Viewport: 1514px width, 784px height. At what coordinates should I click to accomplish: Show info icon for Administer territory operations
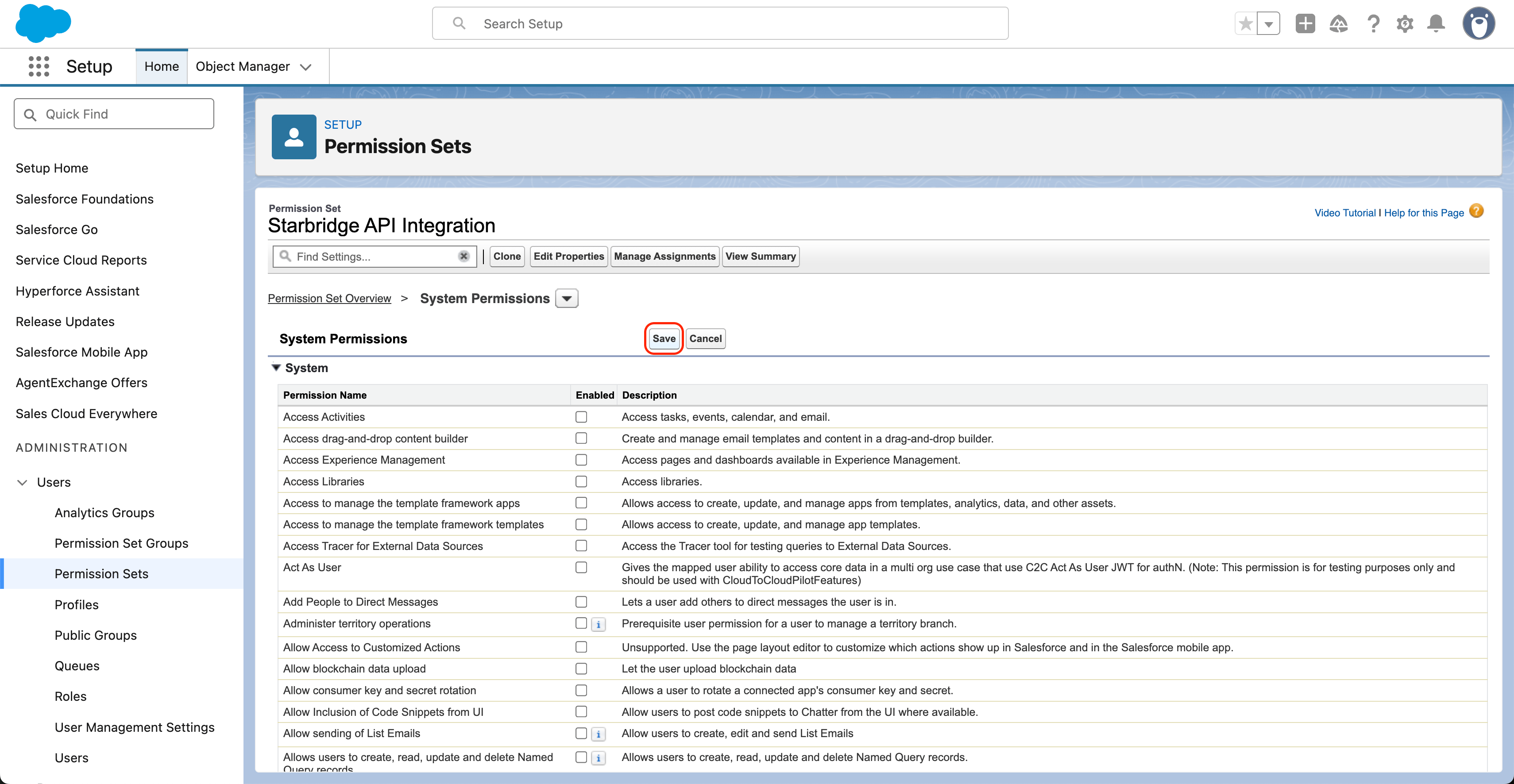599,624
